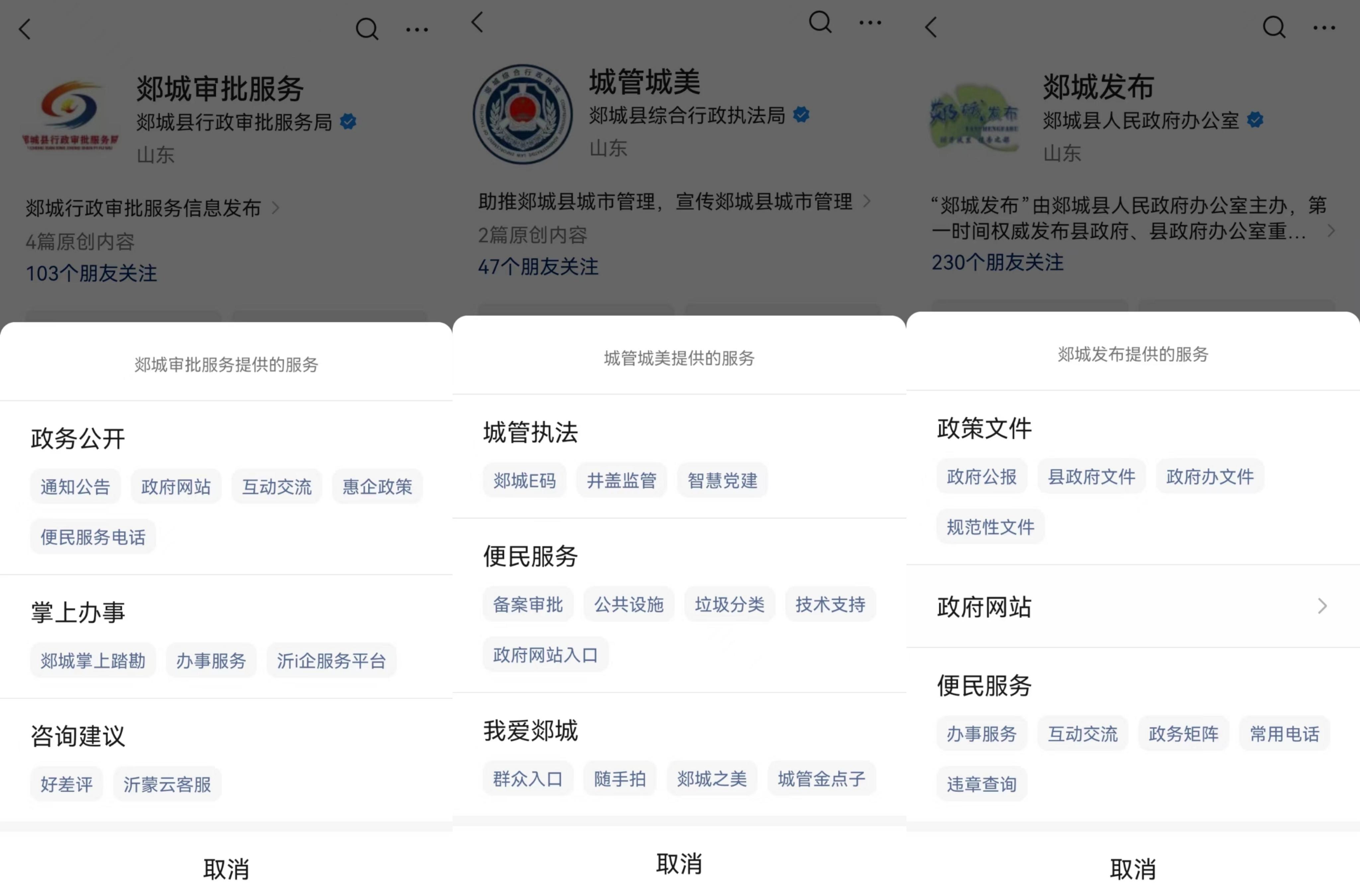Expand the 郯城行政审批服务信息发布 description chevron
This screenshot has height=896, width=1360.
[276, 208]
